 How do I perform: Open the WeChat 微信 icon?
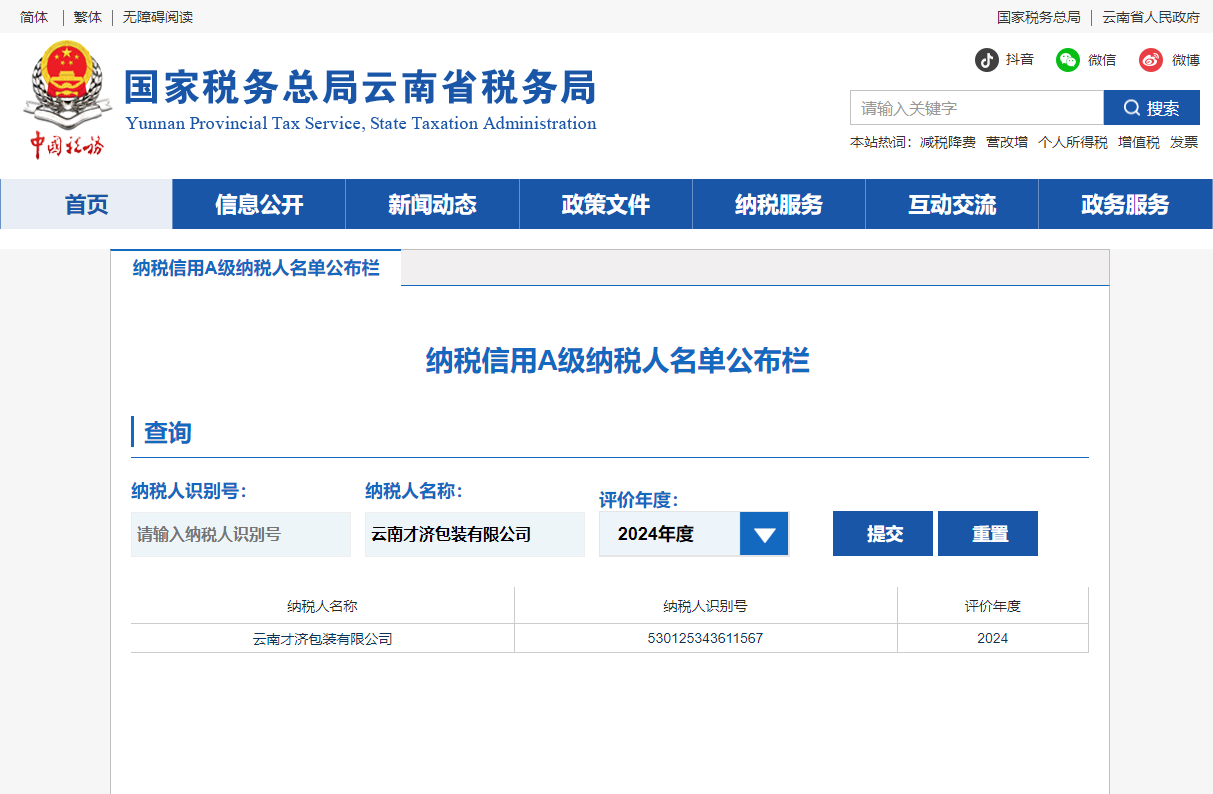click(1068, 60)
